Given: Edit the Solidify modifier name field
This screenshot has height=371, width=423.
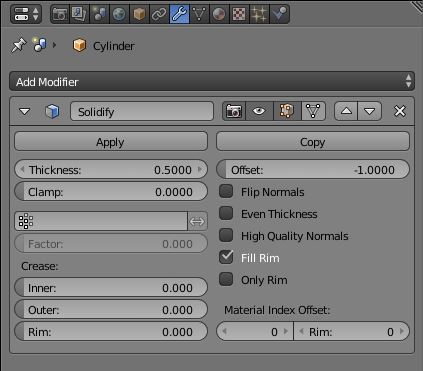Looking at the screenshot, I should 142,111.
